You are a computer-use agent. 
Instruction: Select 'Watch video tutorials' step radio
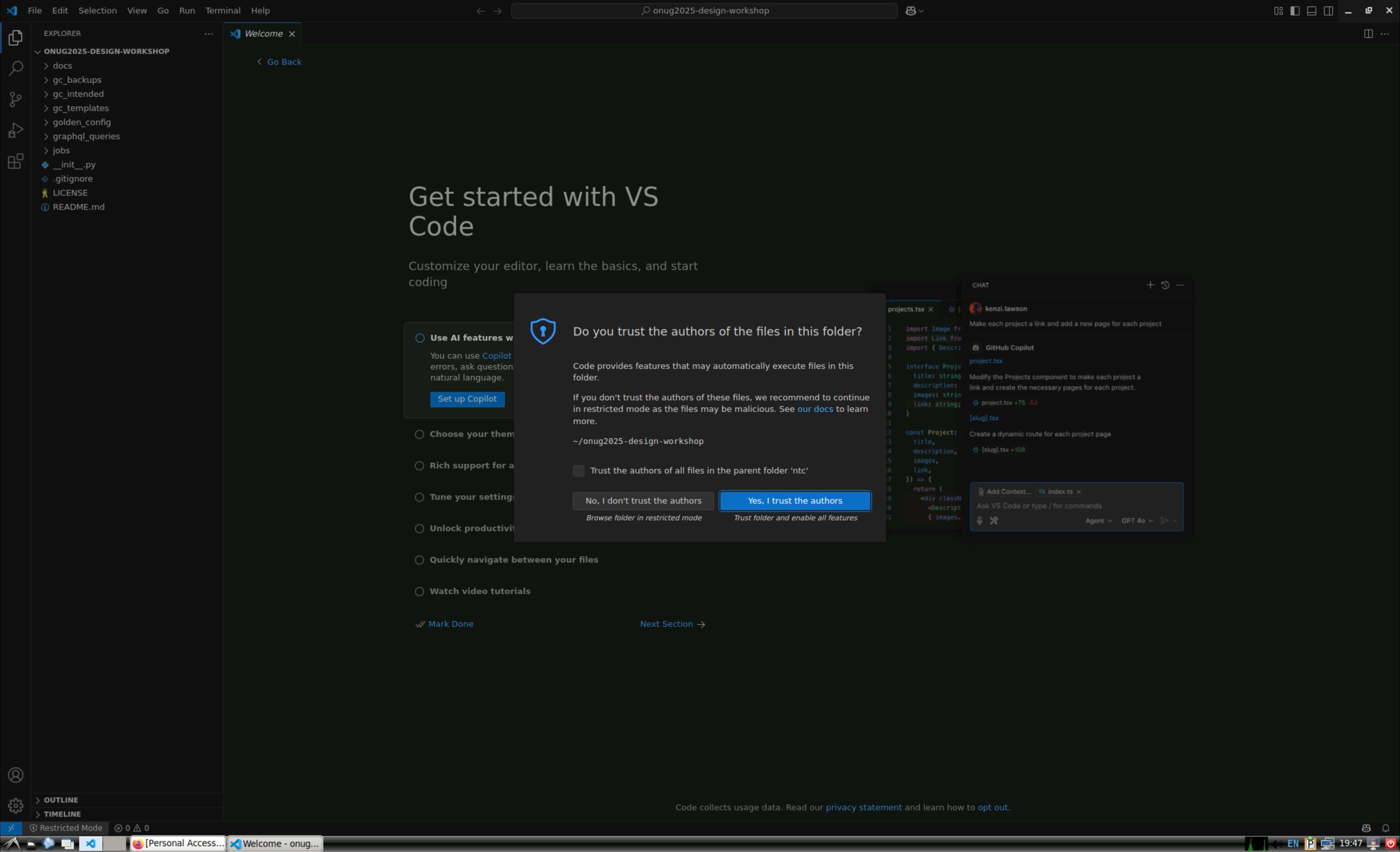pyautogui.click(x=419, y=591)
